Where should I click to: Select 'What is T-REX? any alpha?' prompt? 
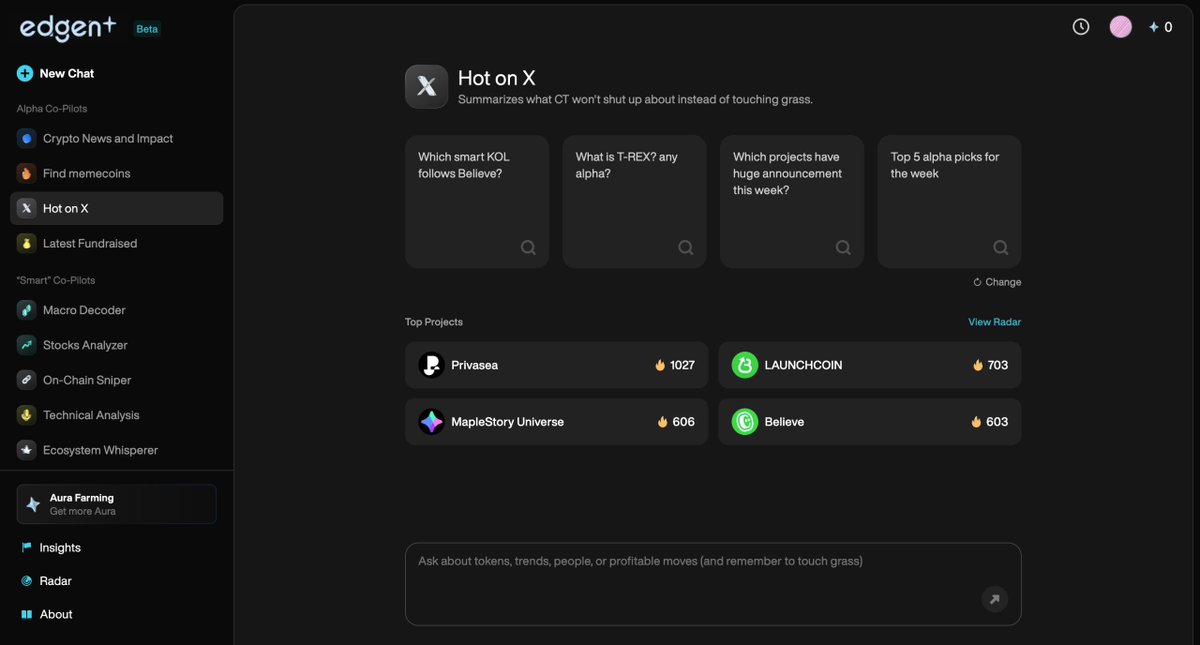pos(635,201)
